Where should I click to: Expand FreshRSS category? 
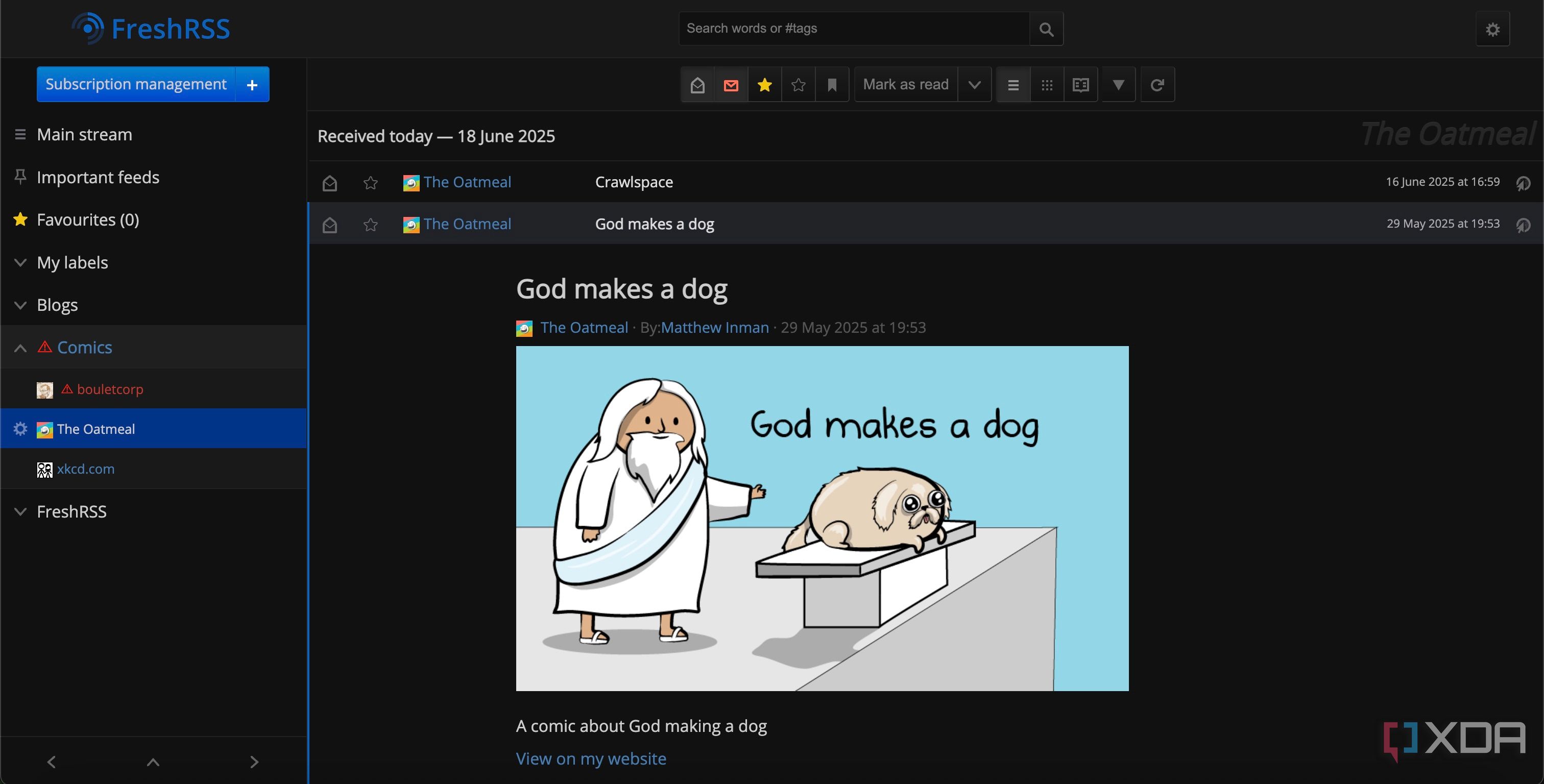[20, 511]
